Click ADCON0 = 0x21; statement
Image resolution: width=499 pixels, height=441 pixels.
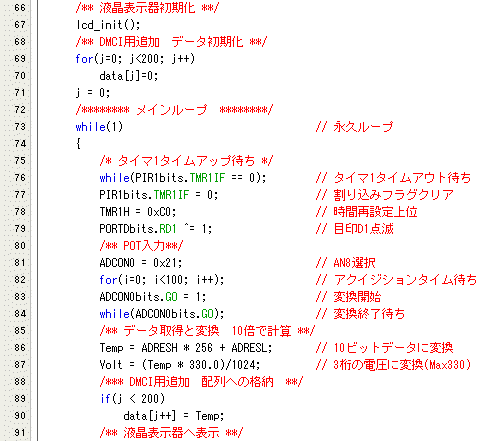tap(141, 263)
